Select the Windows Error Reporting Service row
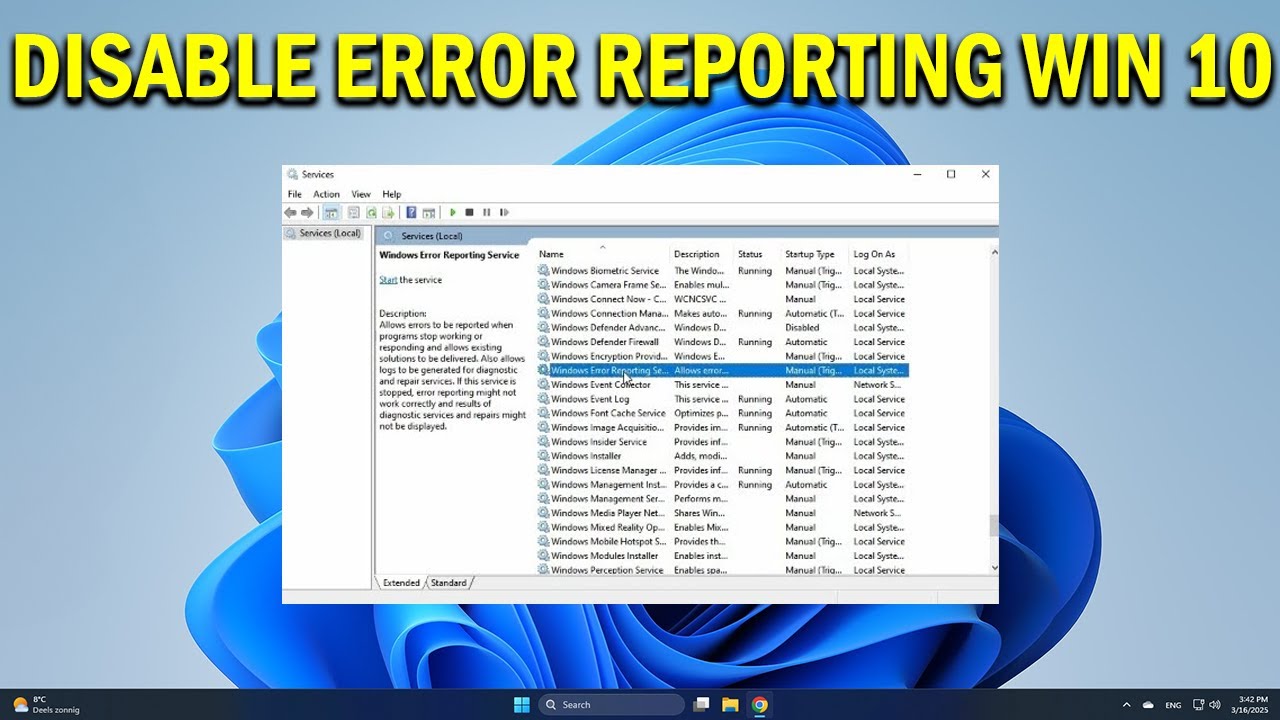This screenshot has height=720, width=1280. (x=722, y=370)
